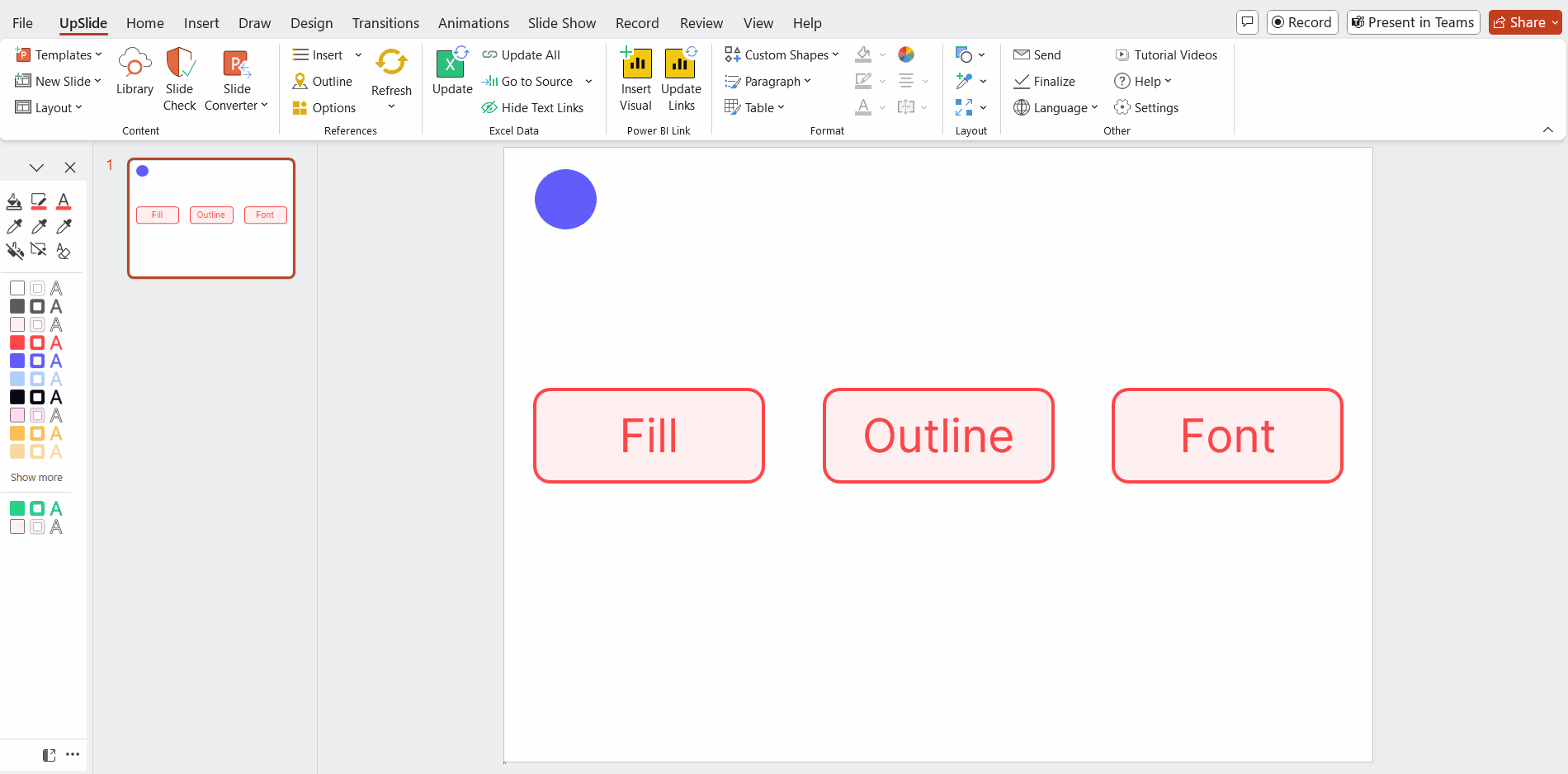Click the pop-out panel icon at bottom left
This screenshot has width=1568, height=774.
49,755
